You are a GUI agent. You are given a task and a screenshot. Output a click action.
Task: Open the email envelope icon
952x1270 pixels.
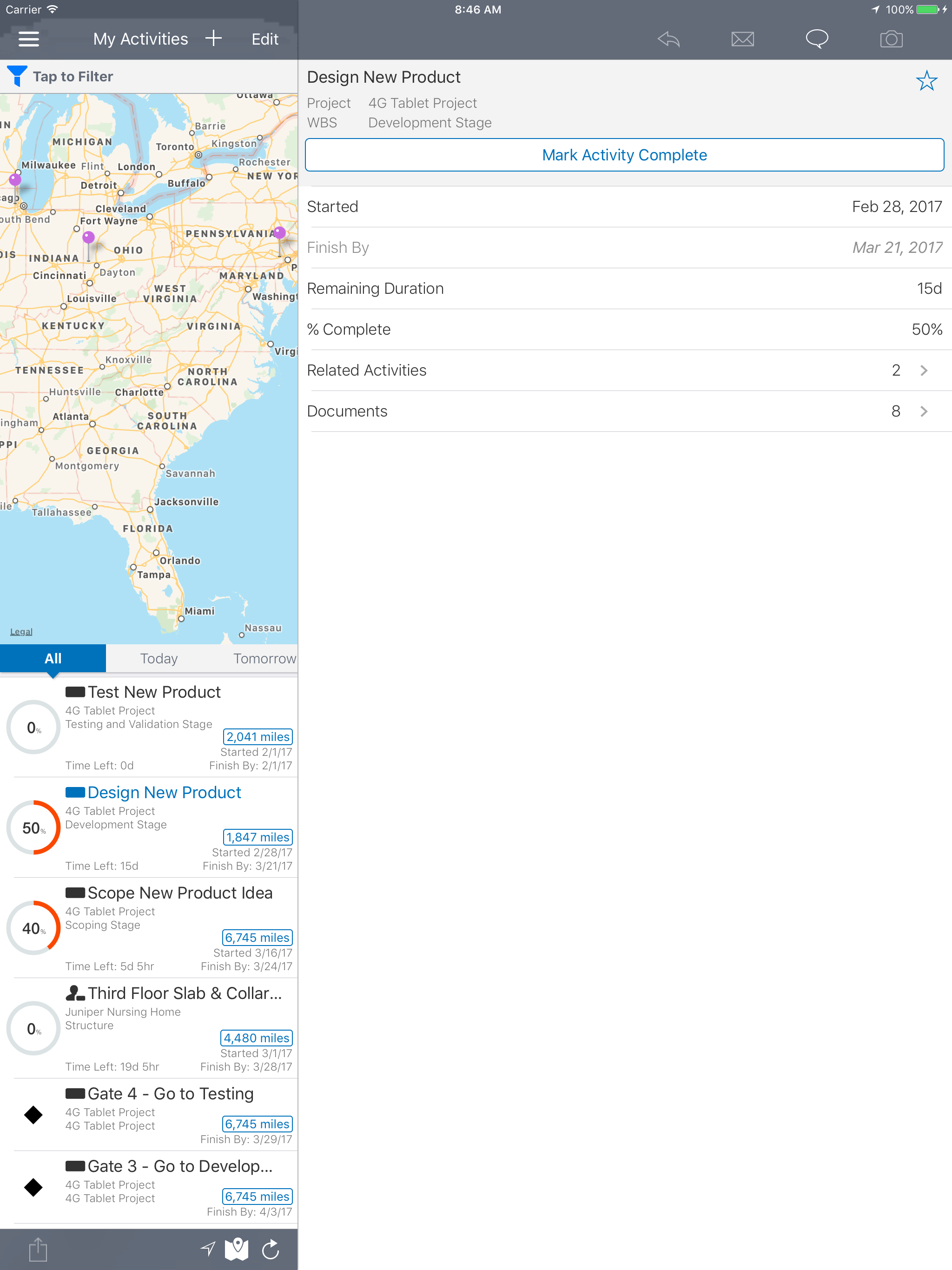pyautogui.click(x=742, y=39)
